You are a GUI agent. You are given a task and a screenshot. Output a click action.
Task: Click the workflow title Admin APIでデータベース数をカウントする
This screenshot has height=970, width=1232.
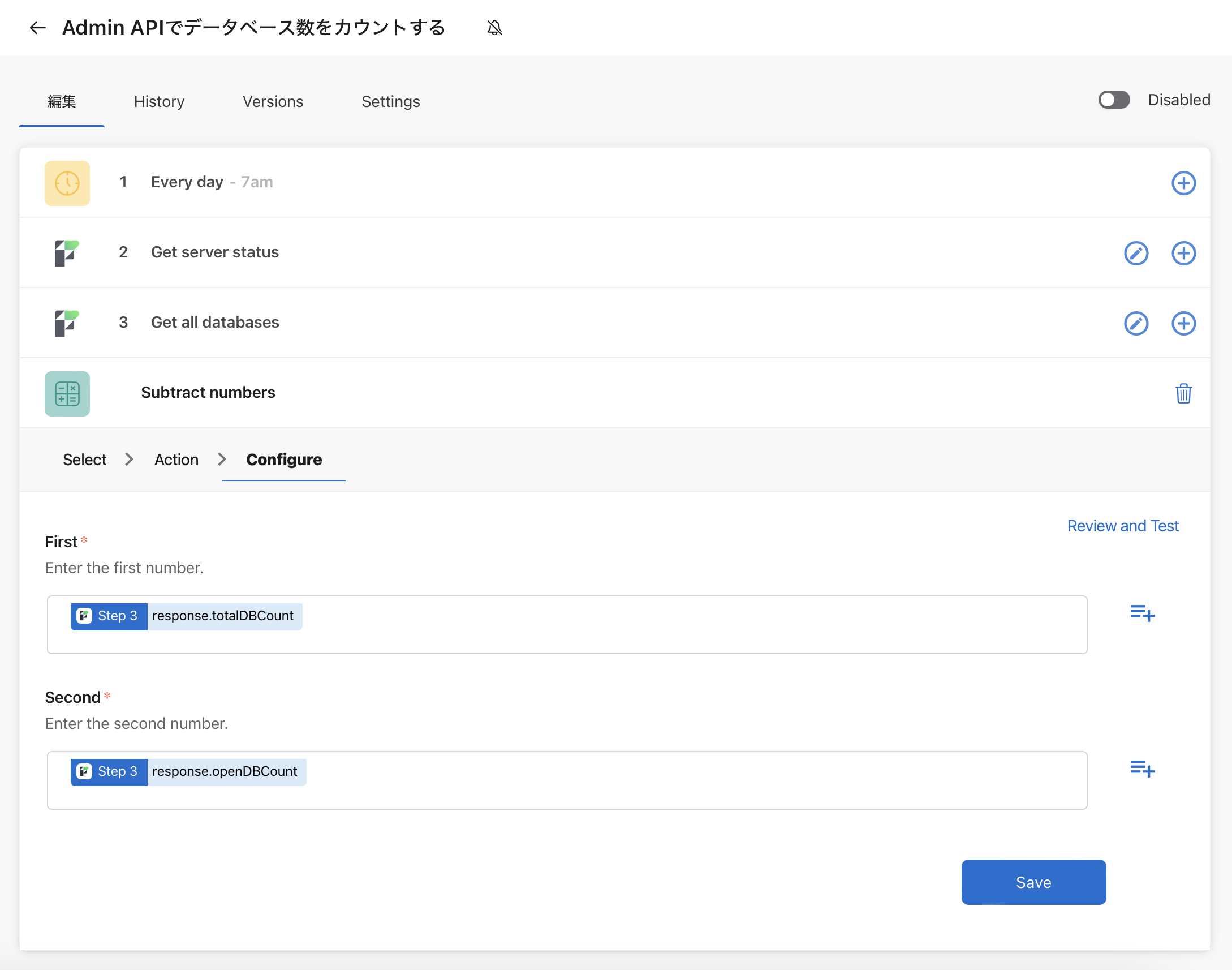click(x=253, y=27)
